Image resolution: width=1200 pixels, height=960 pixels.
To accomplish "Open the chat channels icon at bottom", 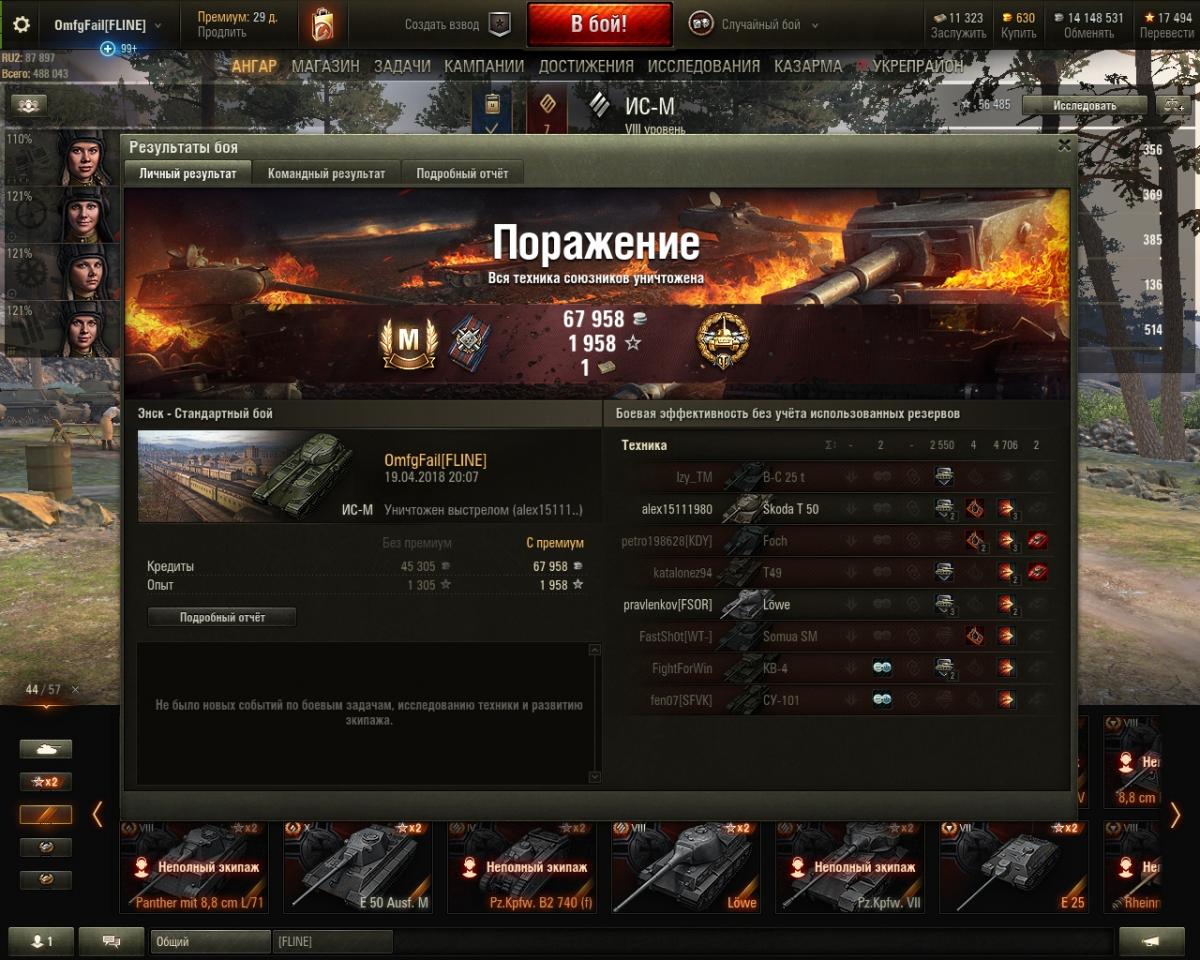I will pos(111,941).
